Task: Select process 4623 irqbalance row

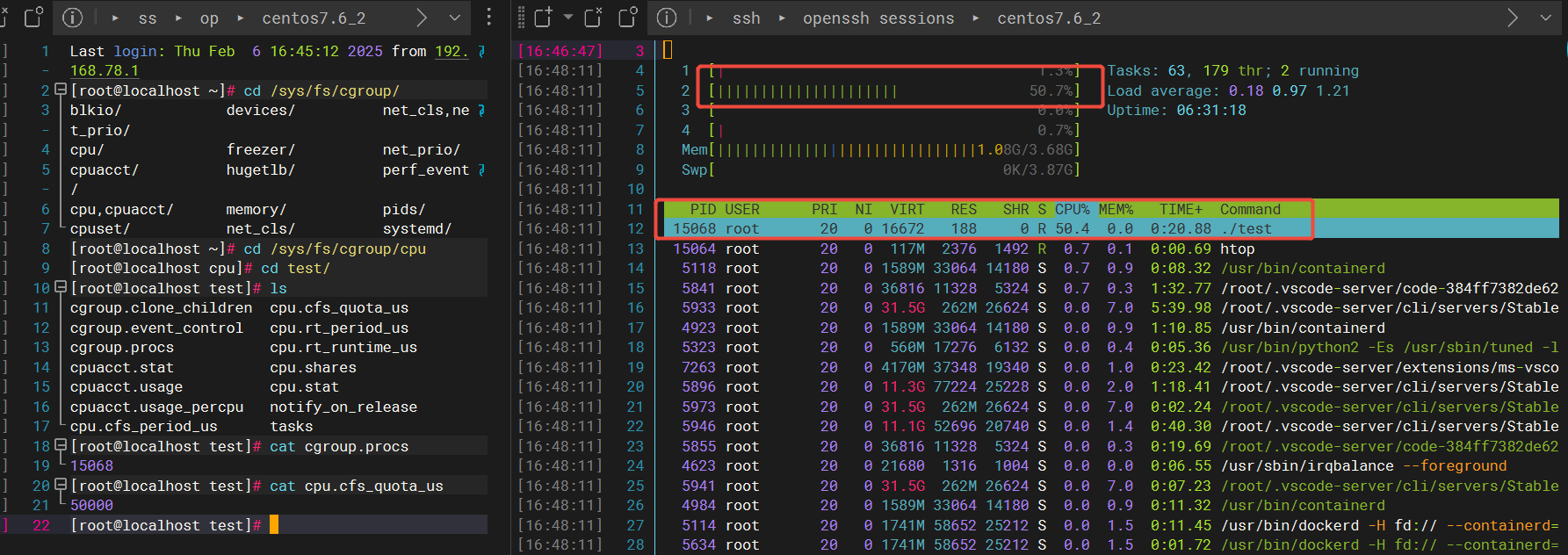Action: (x=1111, y=465)
